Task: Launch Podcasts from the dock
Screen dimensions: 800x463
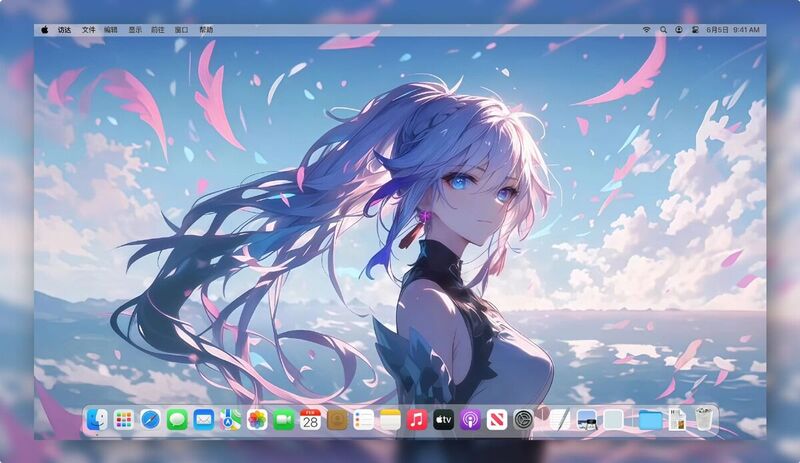Action: (470, 420)
